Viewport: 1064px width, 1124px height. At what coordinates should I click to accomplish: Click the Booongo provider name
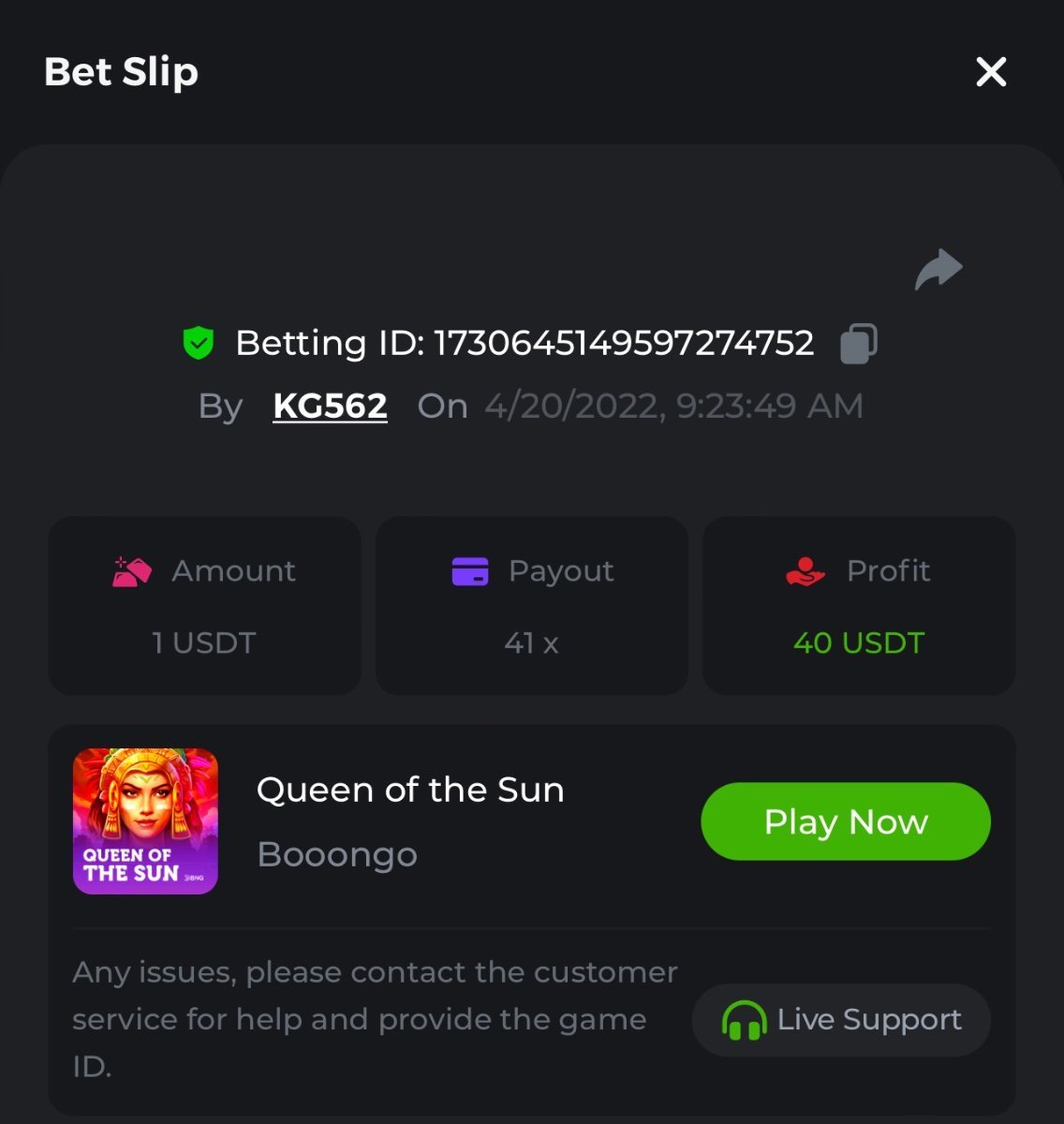(337, 854)
